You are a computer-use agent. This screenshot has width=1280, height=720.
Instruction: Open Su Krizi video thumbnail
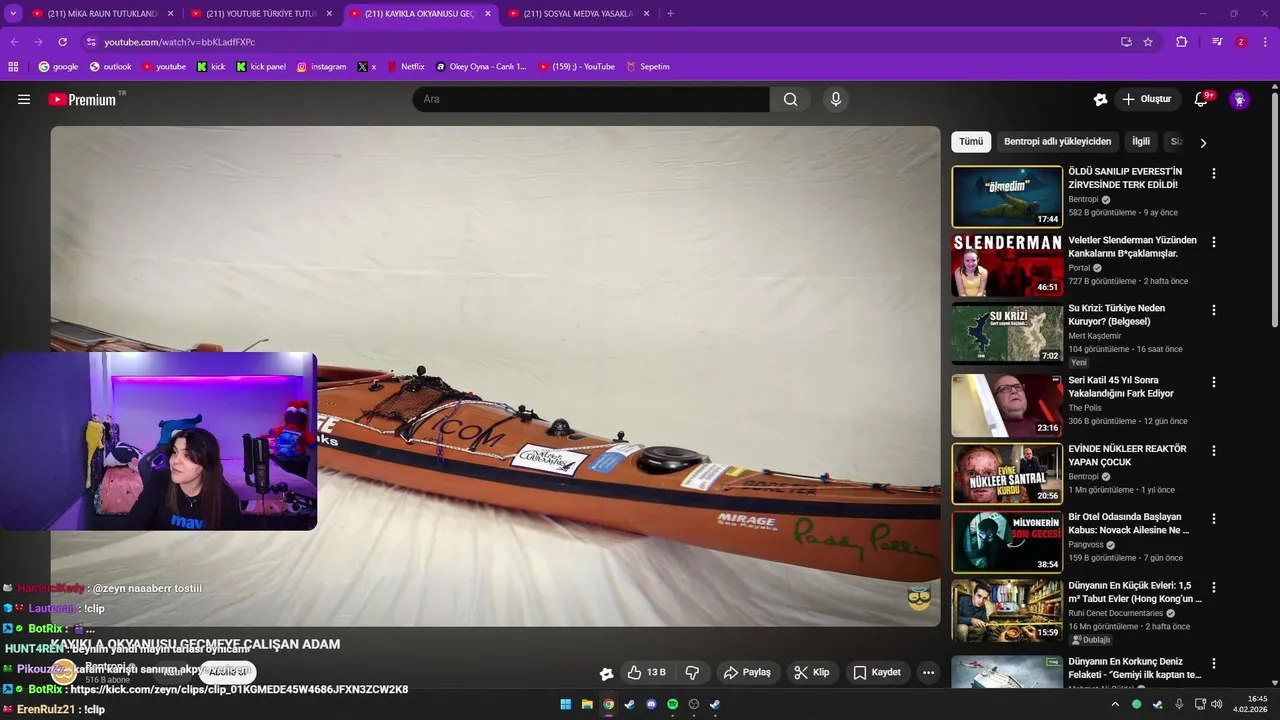tap(1007, 334)
